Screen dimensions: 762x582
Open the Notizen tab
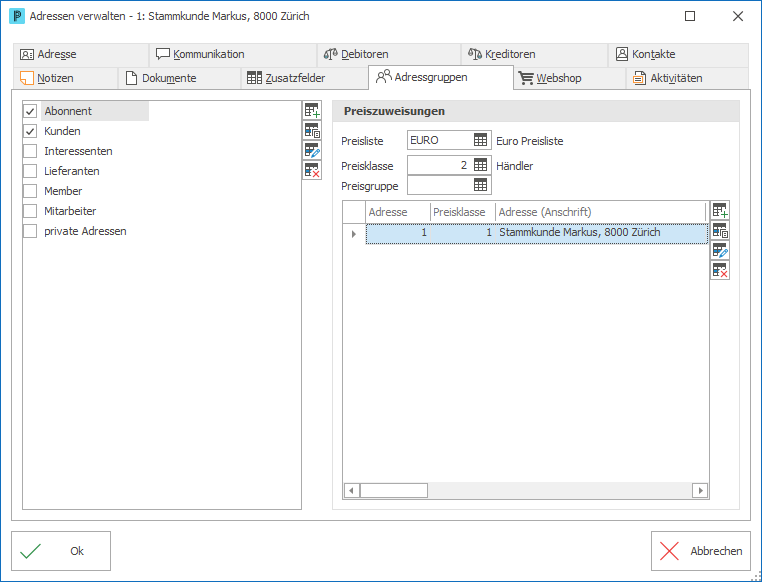click(65, 78)
